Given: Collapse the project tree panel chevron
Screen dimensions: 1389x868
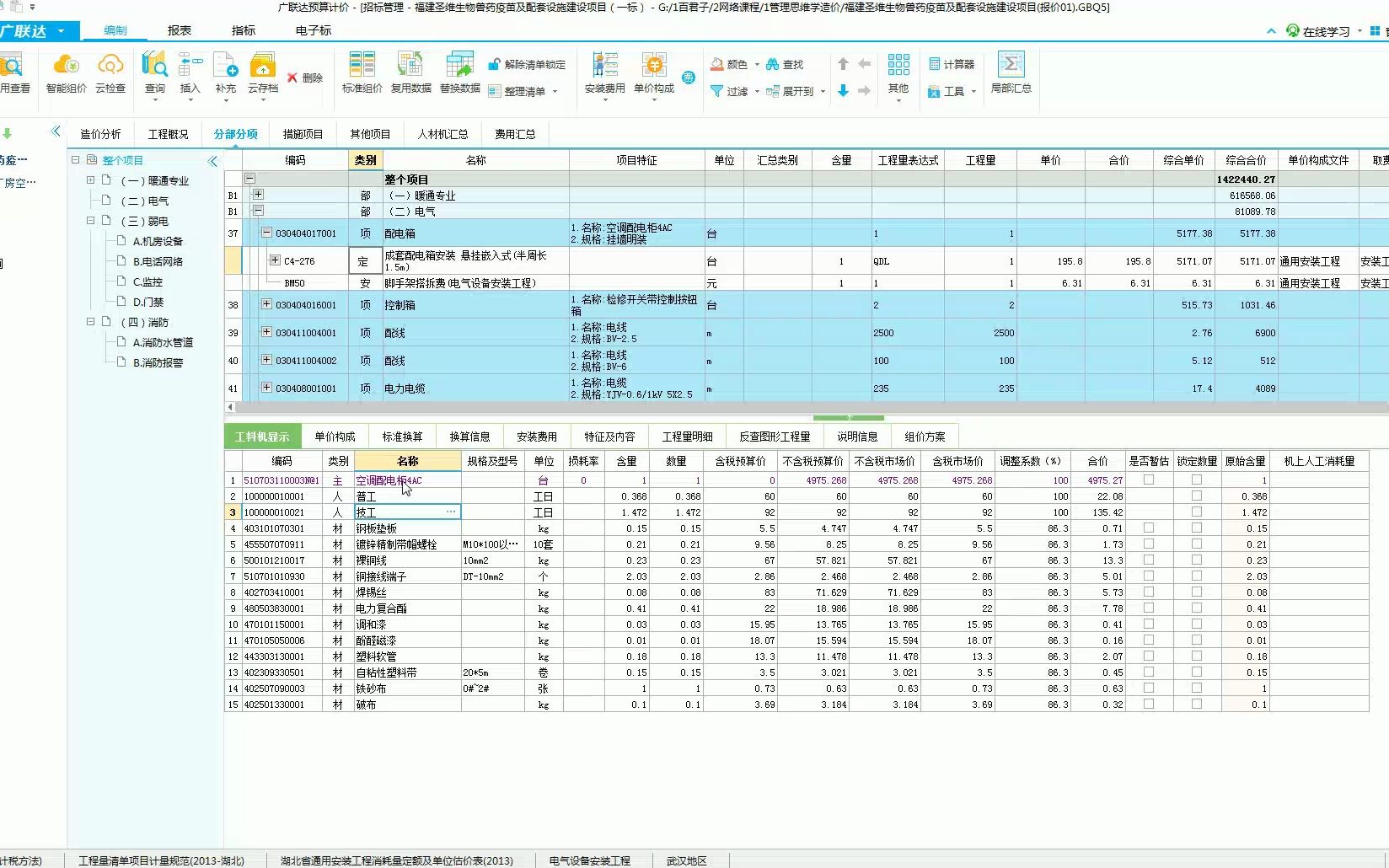Looking at the screenshot, I should point(212,161).
